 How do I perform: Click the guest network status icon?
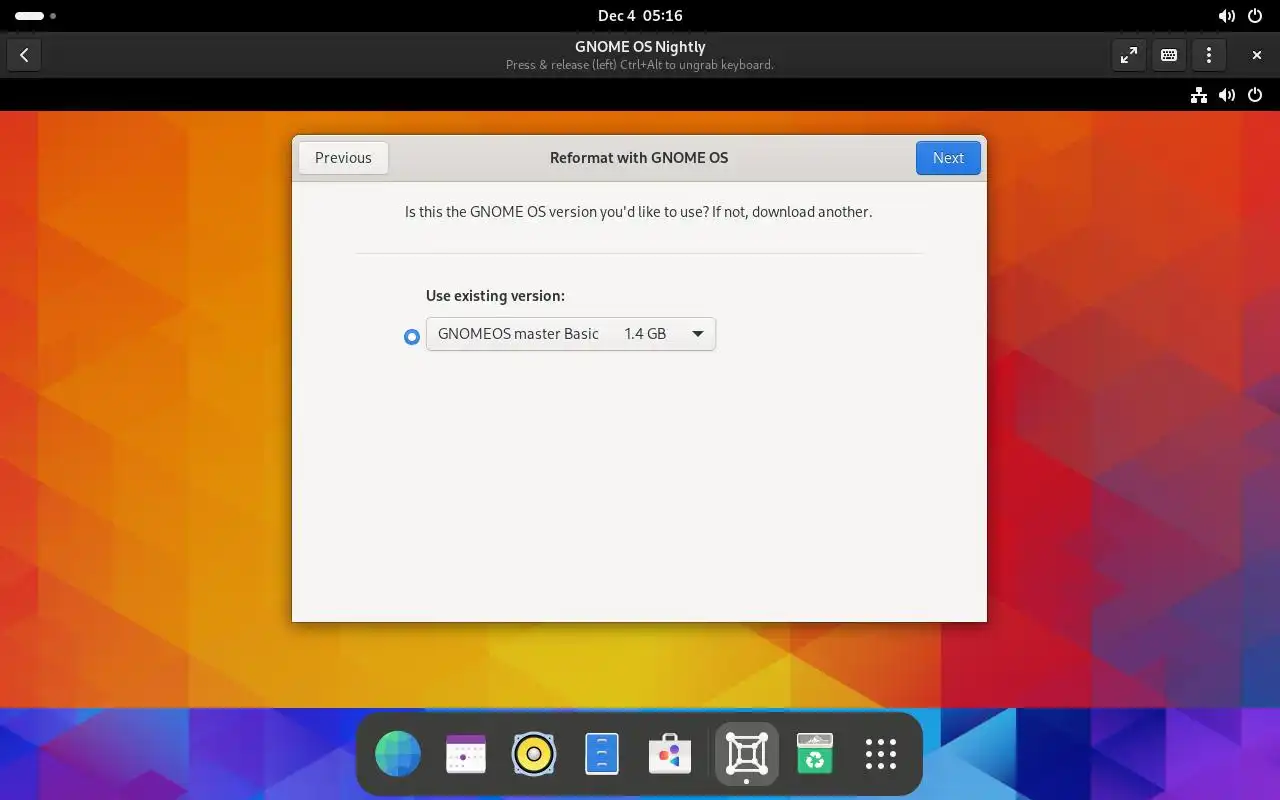click(x=1199, y=95)
